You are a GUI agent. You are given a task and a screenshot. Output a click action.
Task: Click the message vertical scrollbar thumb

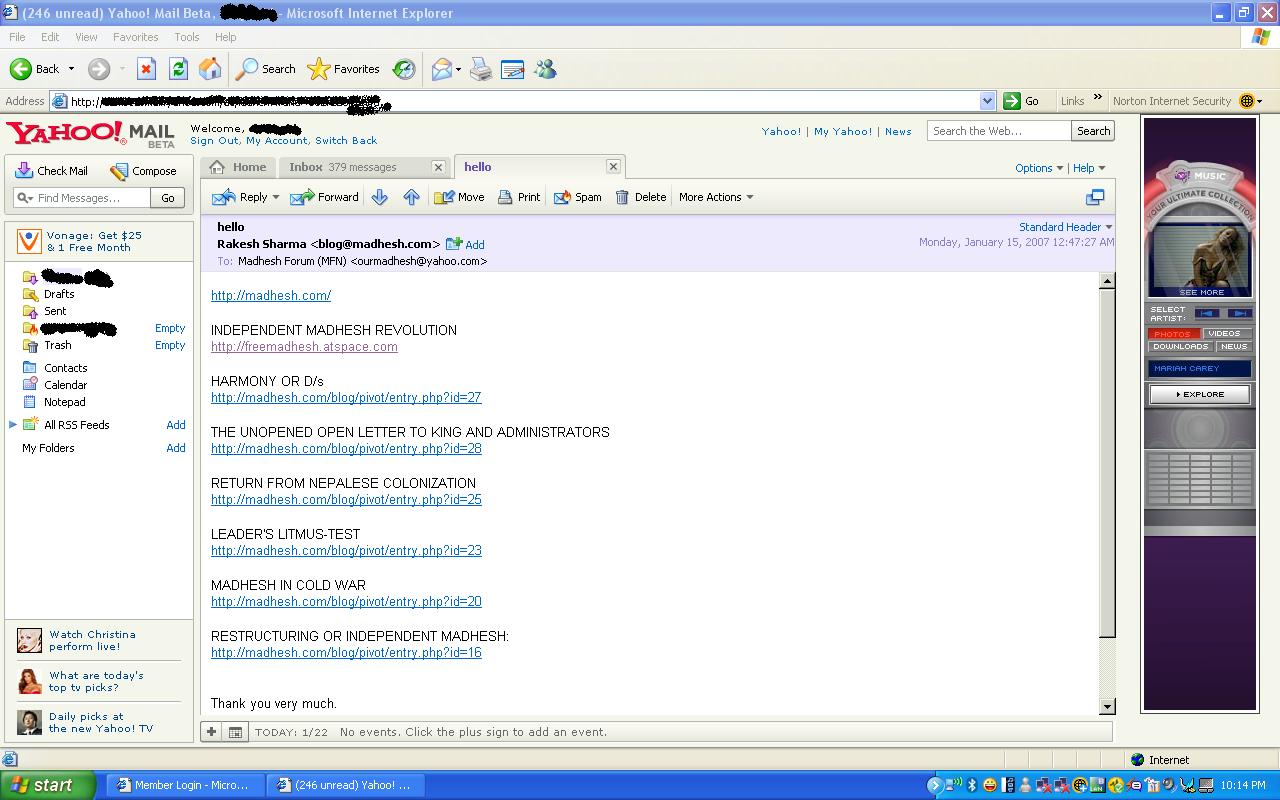[1107, 460]
